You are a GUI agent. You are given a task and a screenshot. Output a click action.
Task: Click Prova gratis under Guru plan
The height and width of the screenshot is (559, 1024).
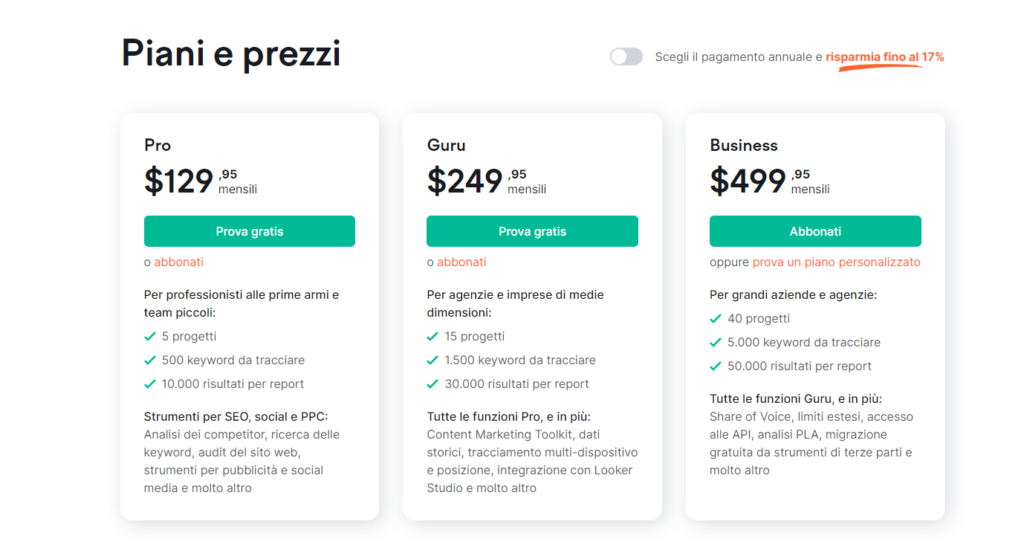(532, 231)
